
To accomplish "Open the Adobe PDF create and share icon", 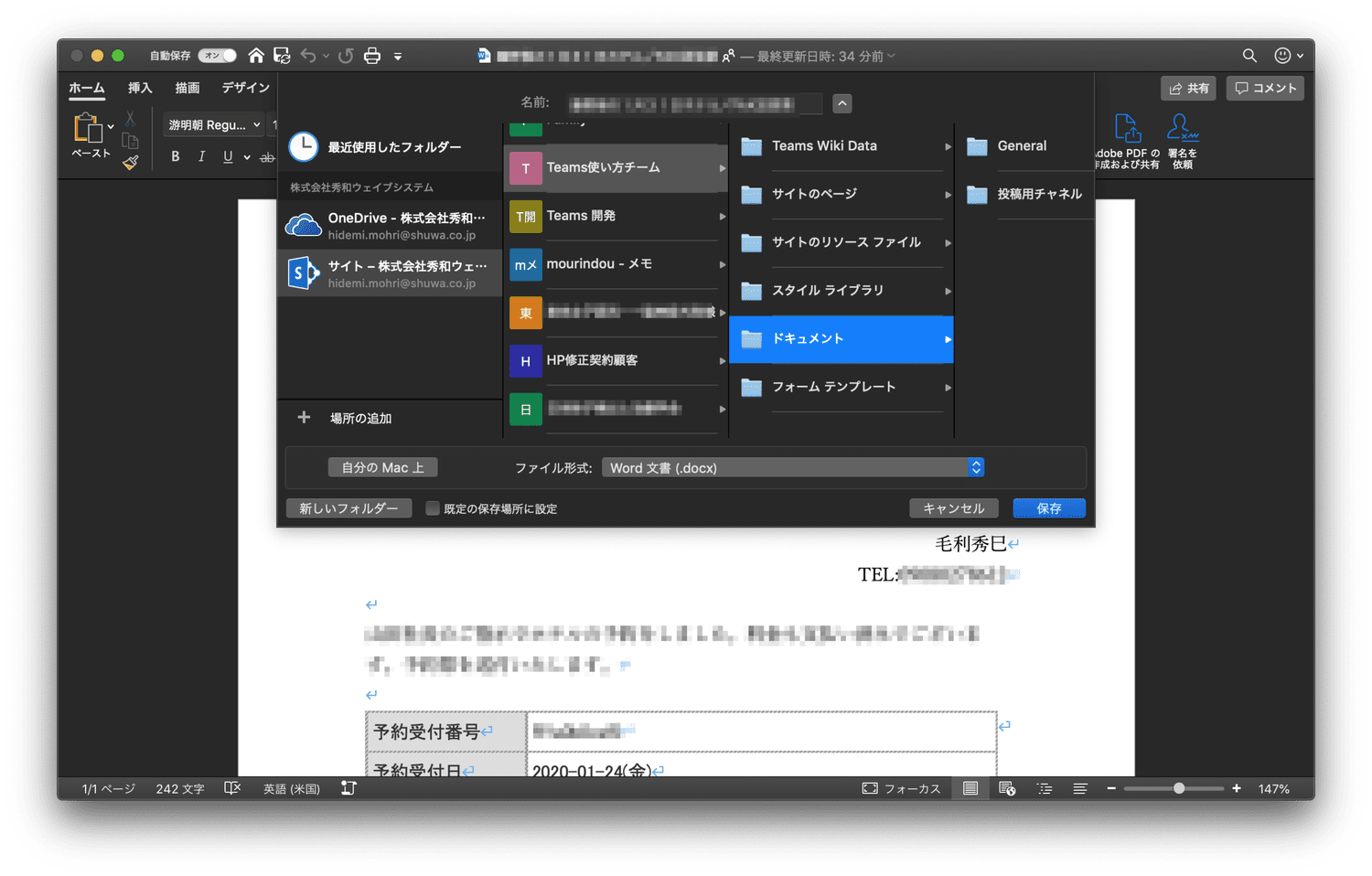I will tap(1127, 129).
